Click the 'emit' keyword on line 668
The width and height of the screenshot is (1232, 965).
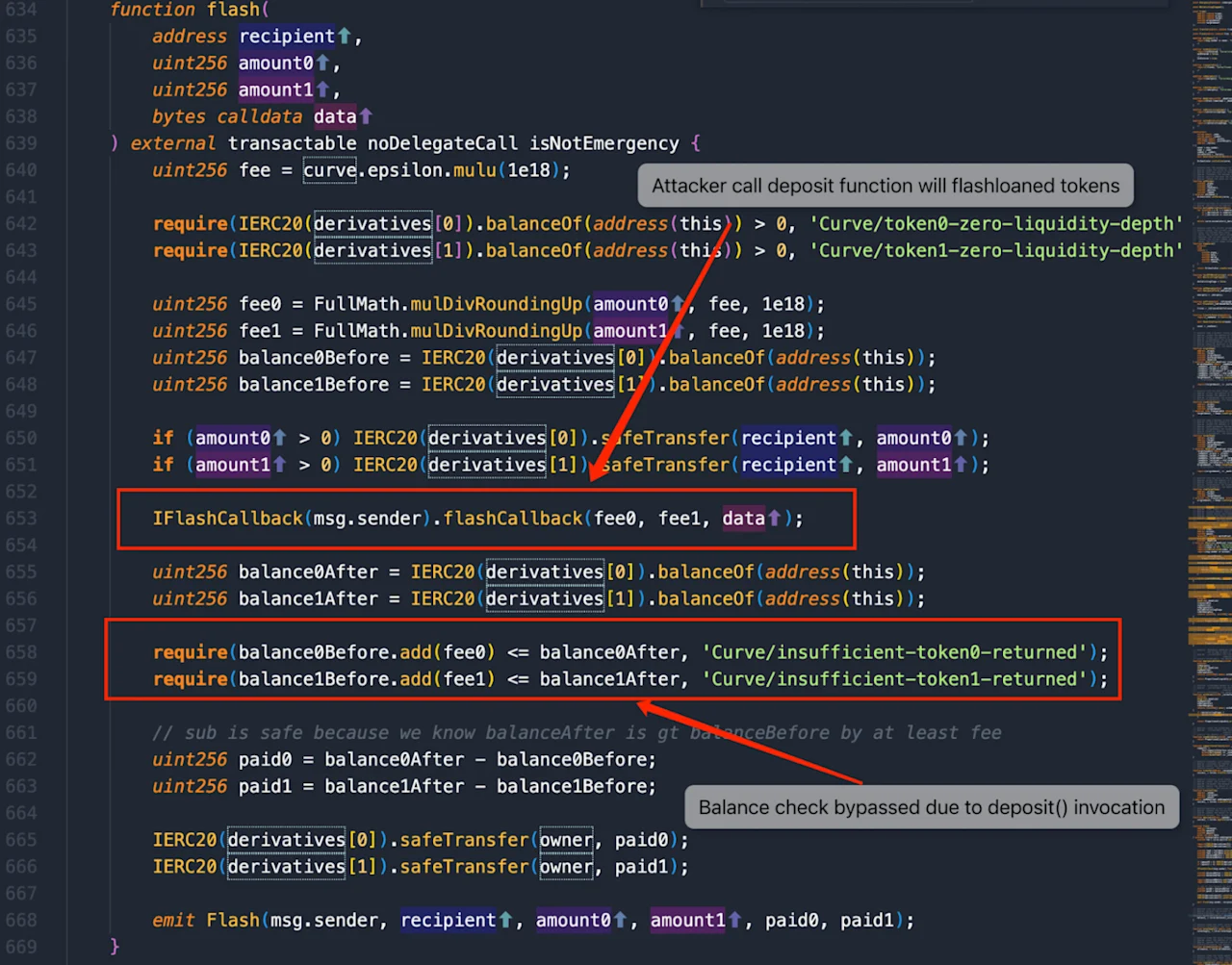[x=173, y=921]
